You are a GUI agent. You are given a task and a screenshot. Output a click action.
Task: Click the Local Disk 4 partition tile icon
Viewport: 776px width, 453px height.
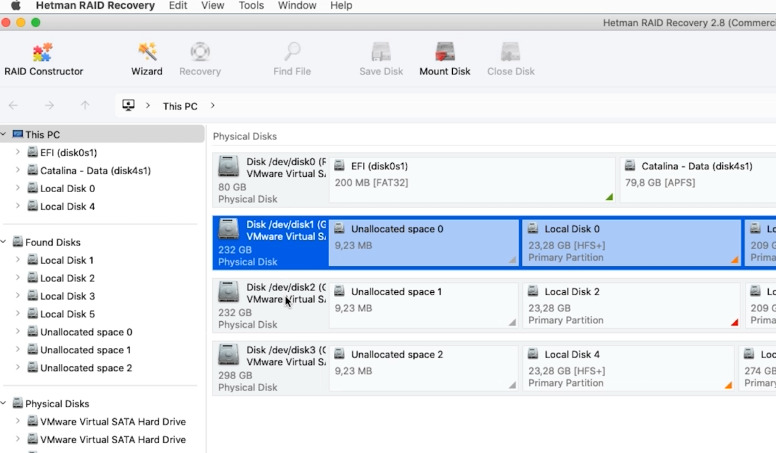[533, 354]
